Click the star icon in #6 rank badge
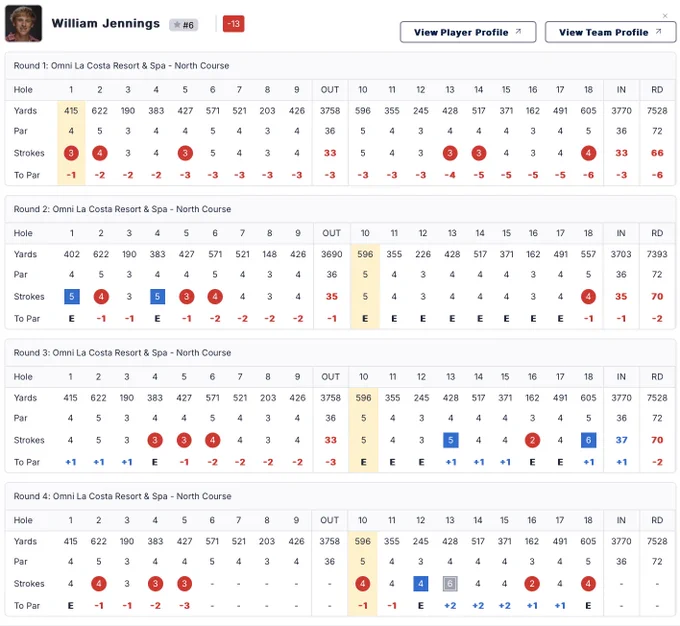The height and width of the screenshot is (626, 680). [177, 25]
